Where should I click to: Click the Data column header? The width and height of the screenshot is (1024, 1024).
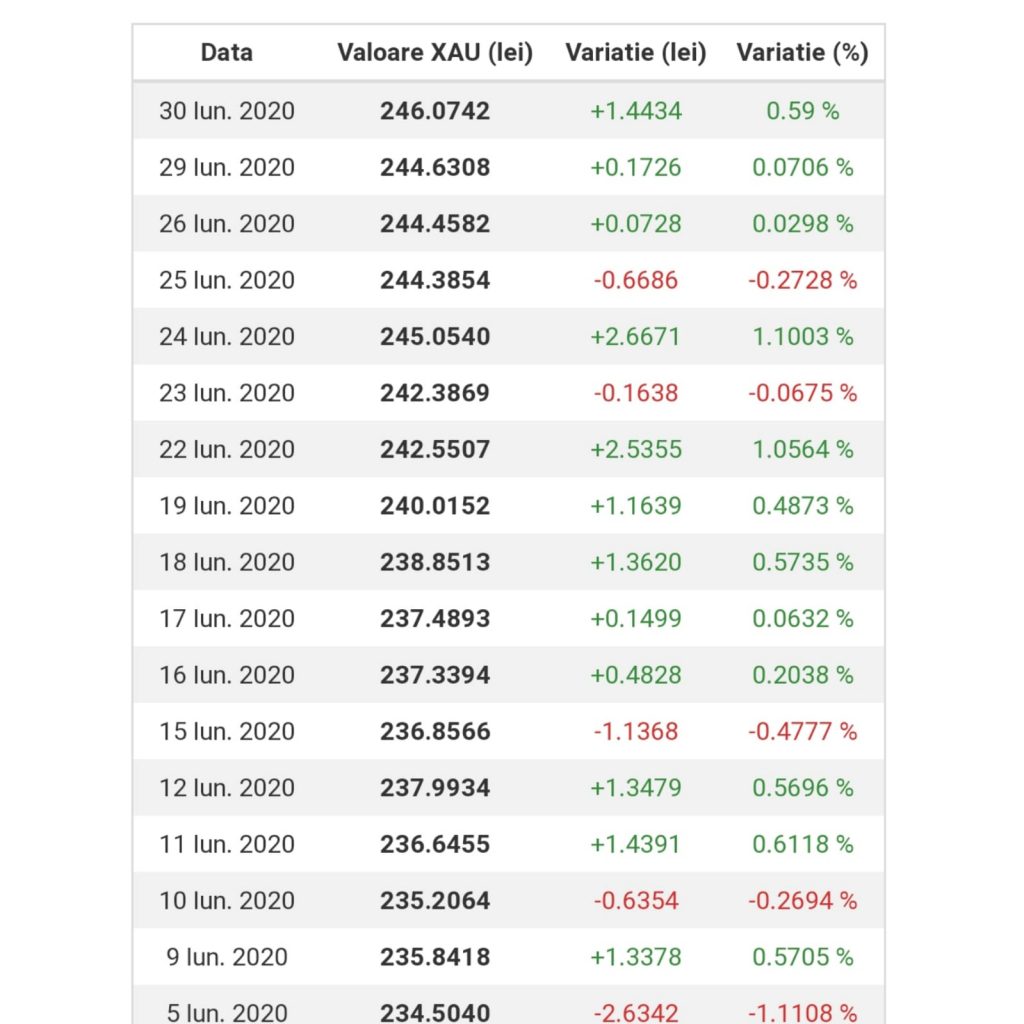(x=227, y=52)
